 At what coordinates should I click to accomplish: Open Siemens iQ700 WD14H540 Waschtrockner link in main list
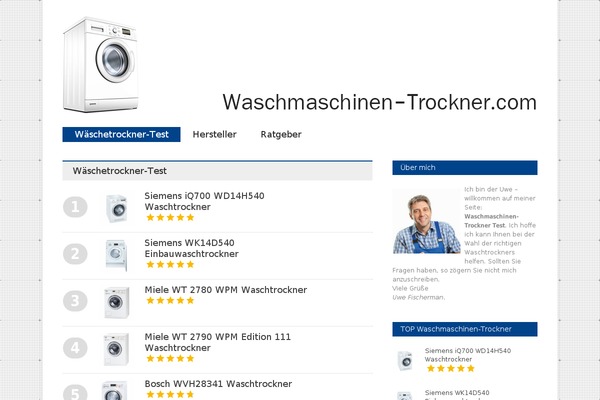click(x=204, y=201)
